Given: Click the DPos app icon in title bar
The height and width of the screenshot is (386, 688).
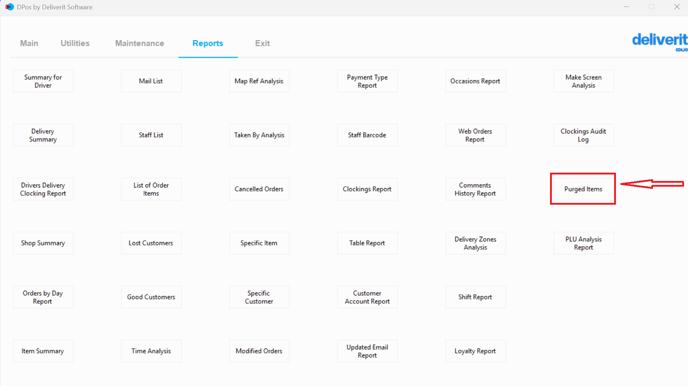Looking at the screenshot, I should coord(9,7).
